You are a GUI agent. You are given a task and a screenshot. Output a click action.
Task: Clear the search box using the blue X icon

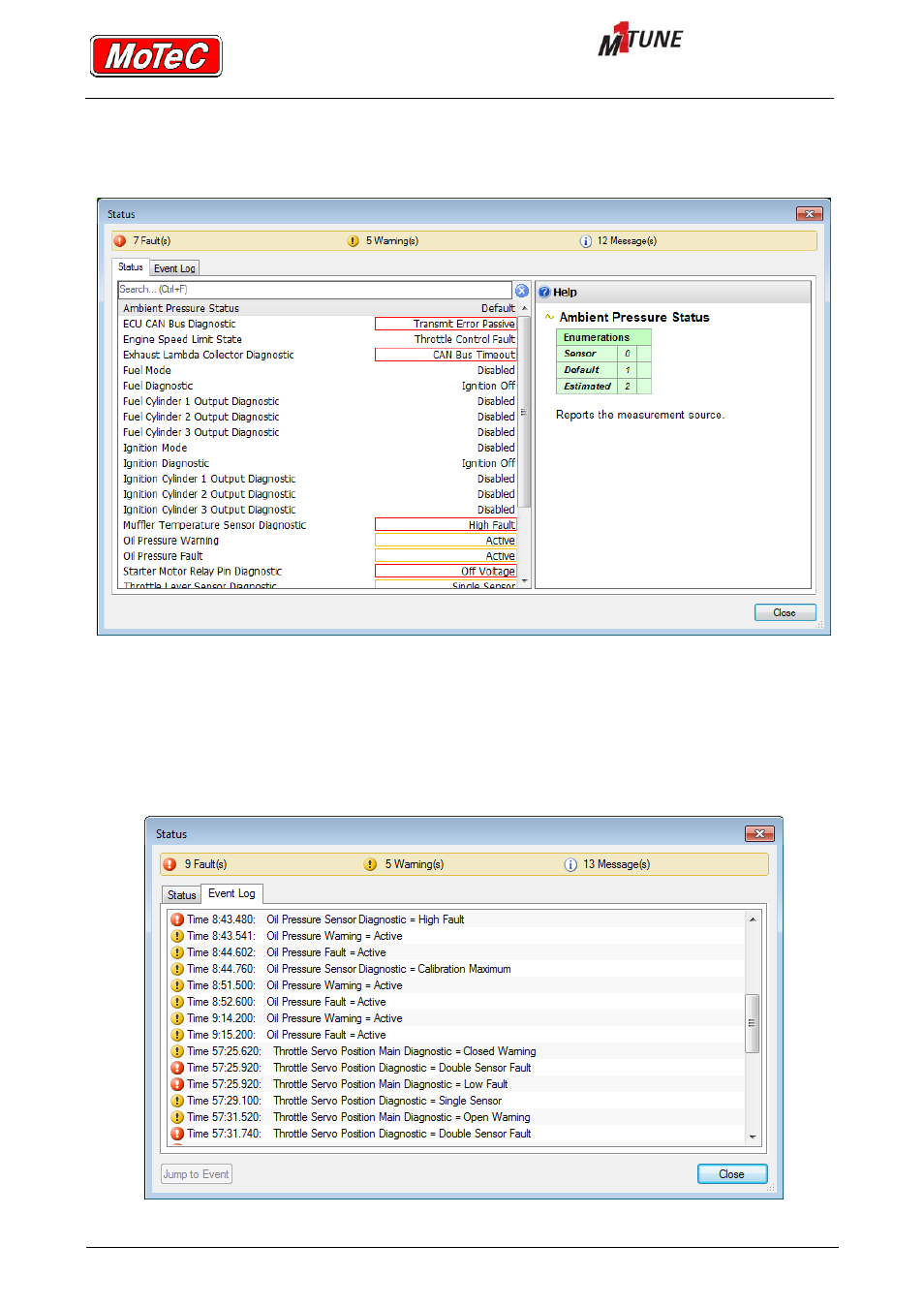(x=522, y=291)
